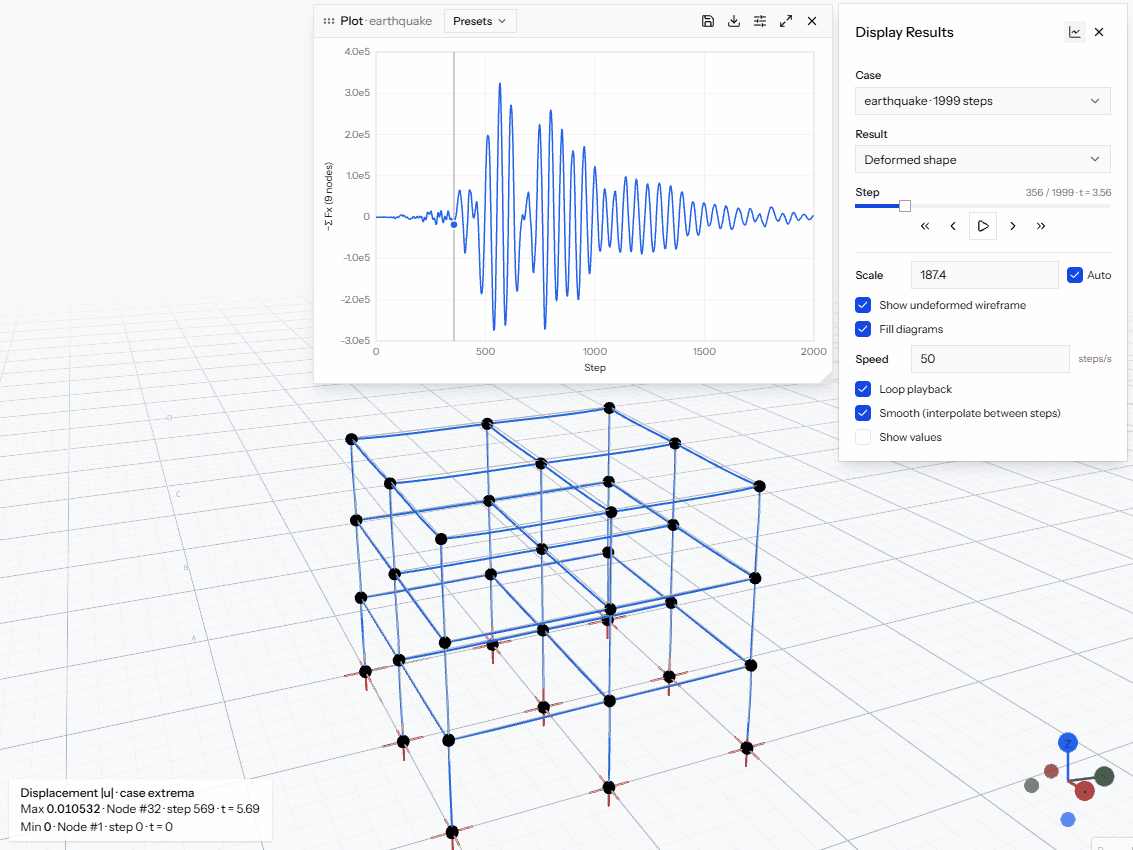Play the deformed shape animation
Image resolution: width=1133 pixels, height=850 pixels.
coord(983,226)
